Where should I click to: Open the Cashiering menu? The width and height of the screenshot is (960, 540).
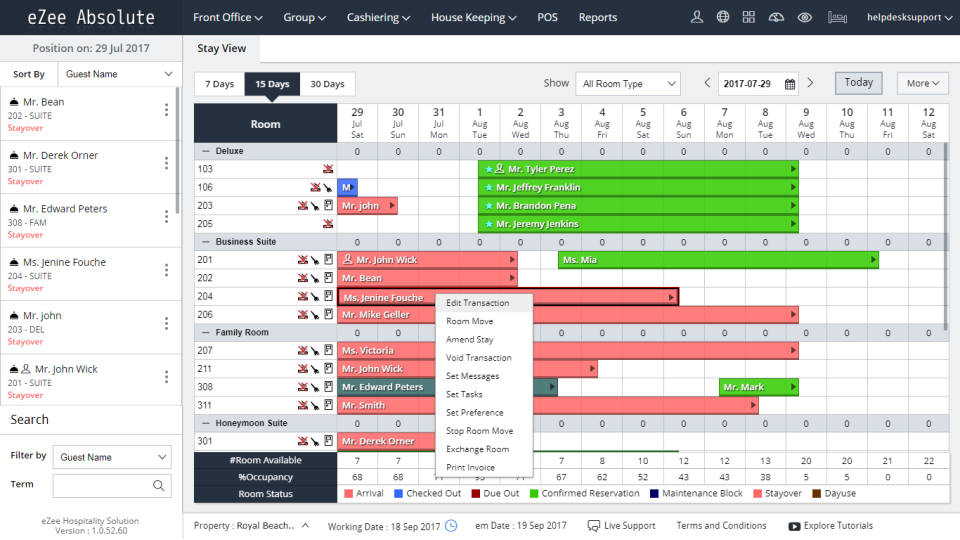[x=378, y=17]
